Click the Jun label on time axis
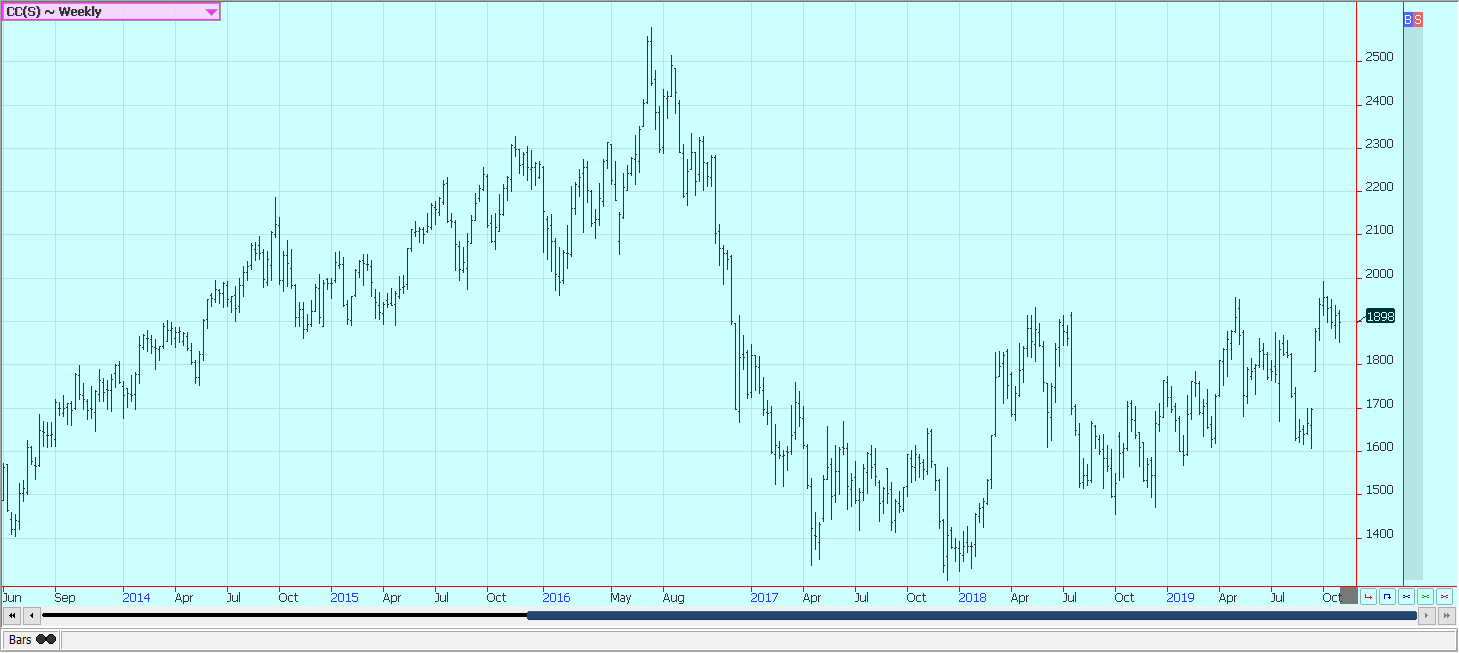The height and width of the screenshot is (653, 1459). (13, 598)
